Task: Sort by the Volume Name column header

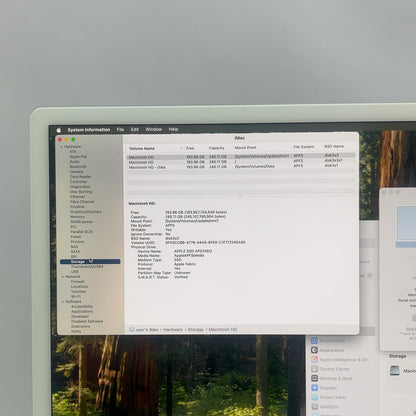Action: click(142, 148)
